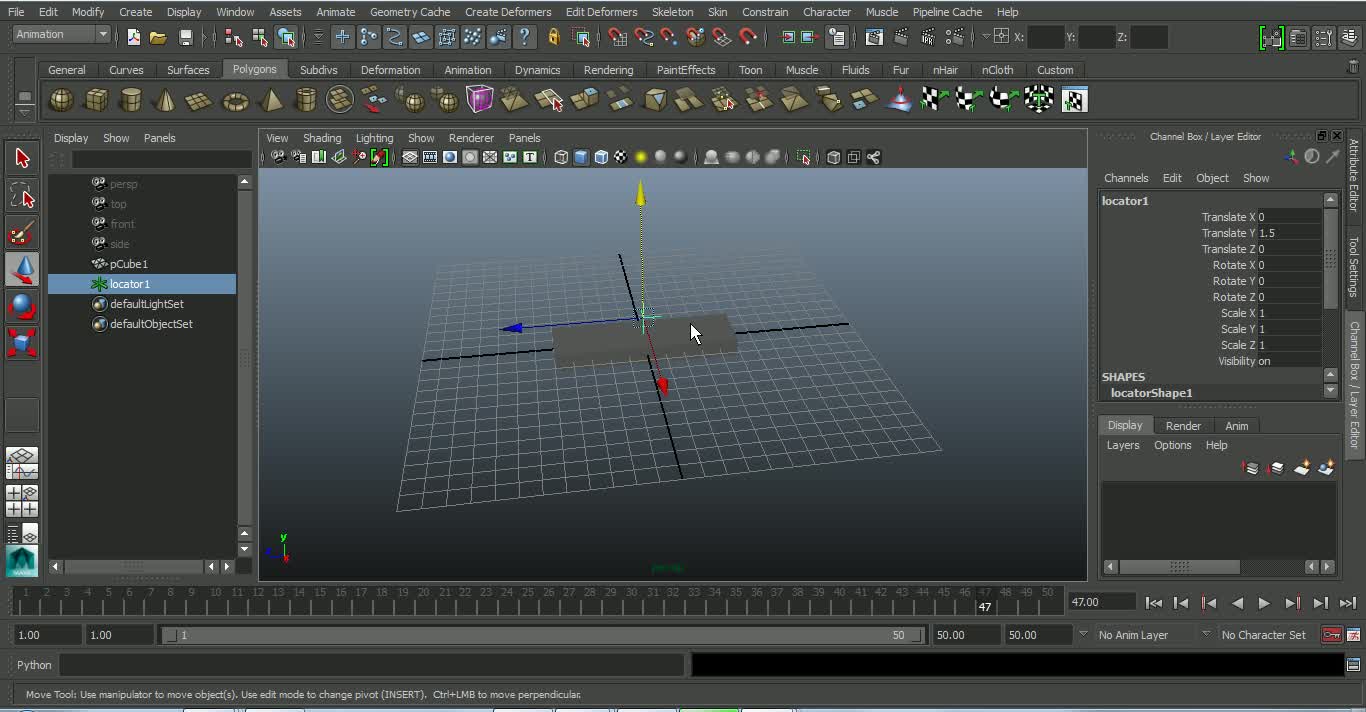
Task: Go to end of playback range
Action: [1347, 603]
